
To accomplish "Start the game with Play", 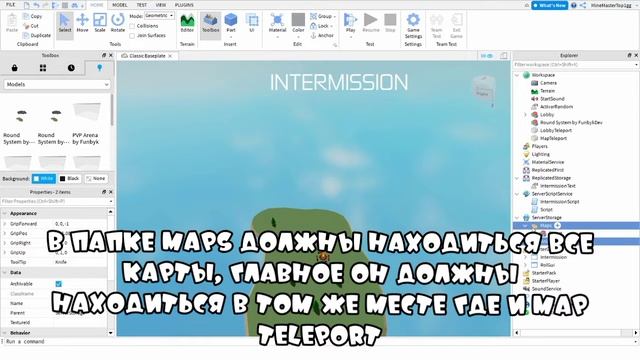I will [x=350, y=24].
